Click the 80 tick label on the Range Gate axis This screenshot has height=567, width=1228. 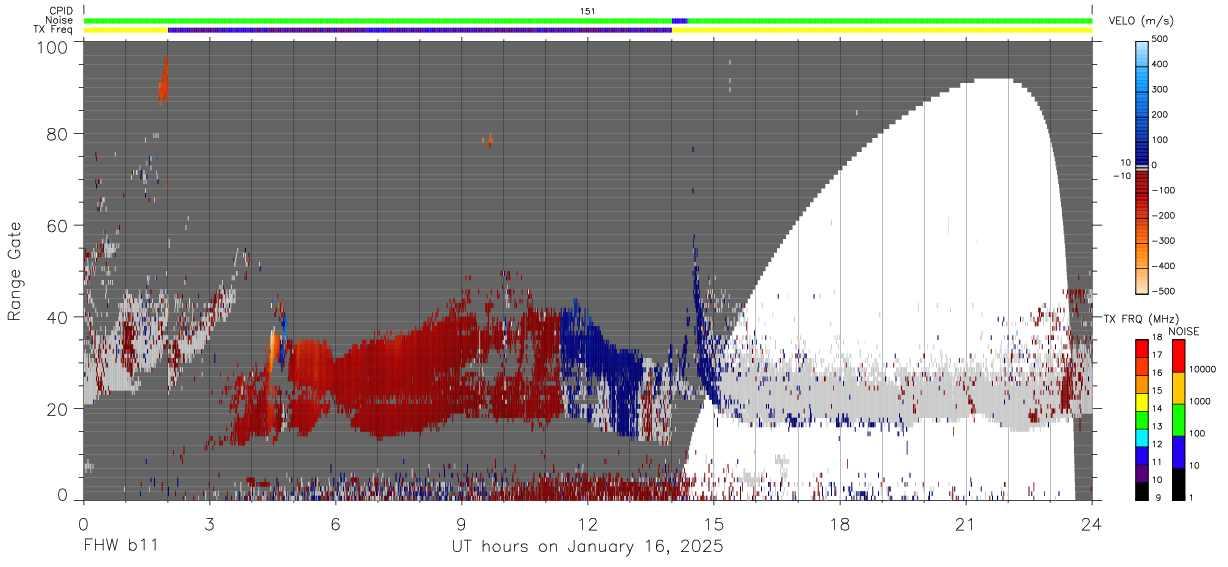pyautogui.click(x=59, y=134)
